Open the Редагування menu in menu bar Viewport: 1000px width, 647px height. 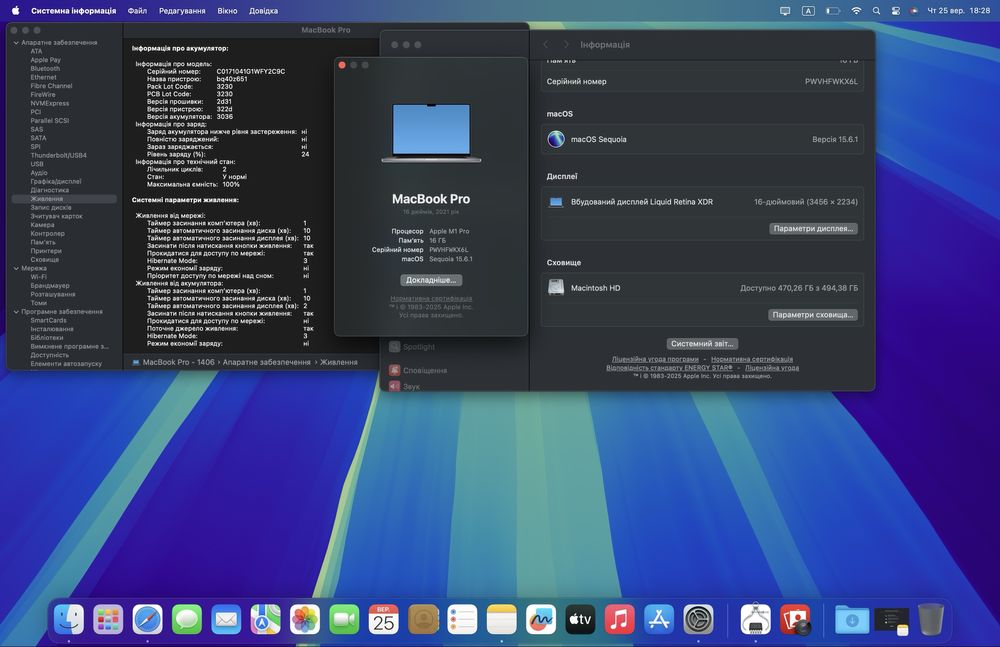click(182, 10)
